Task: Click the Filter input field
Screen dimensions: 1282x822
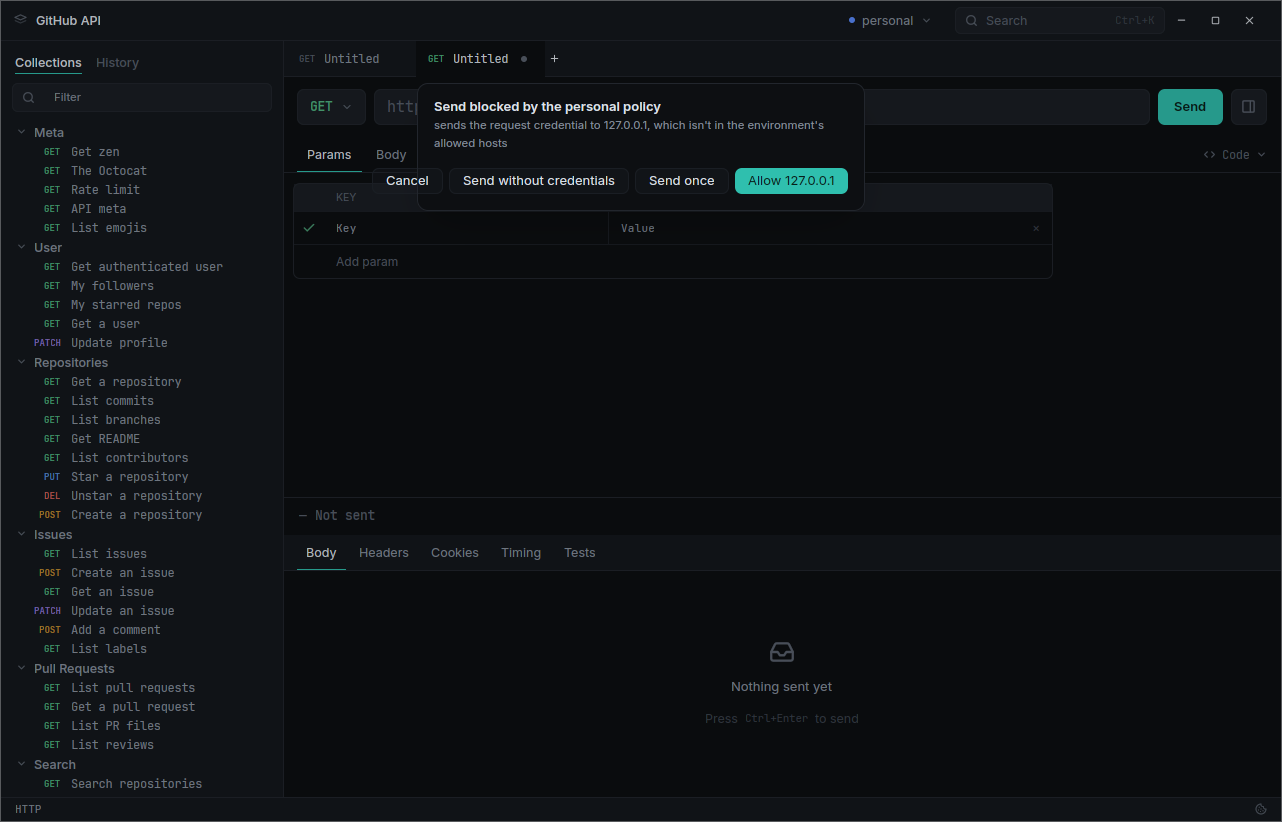Action: (142, 97)
